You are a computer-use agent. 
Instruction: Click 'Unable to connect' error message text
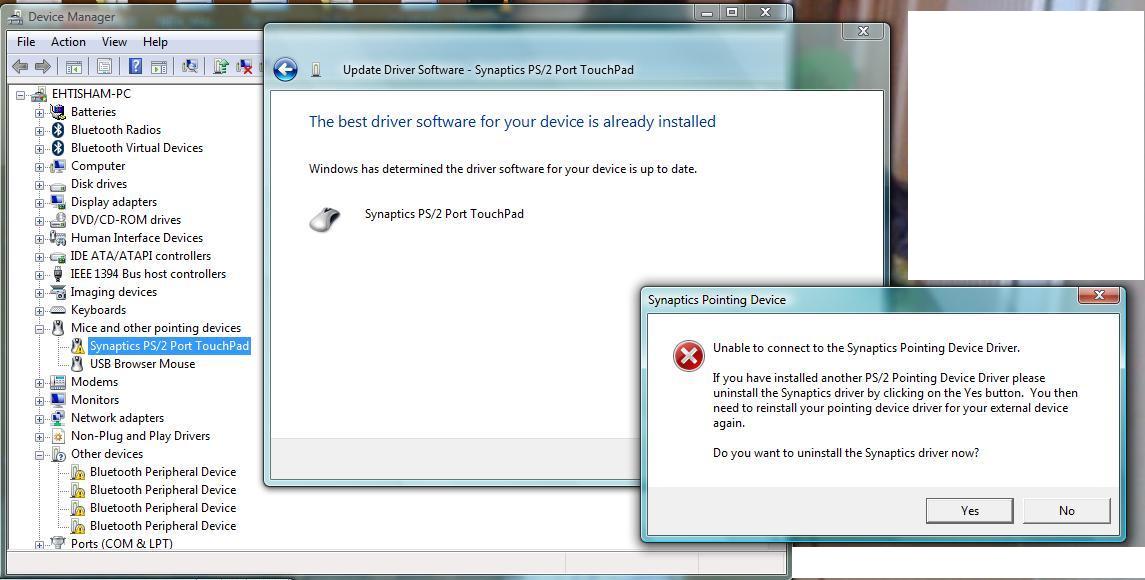click(866, 348)
